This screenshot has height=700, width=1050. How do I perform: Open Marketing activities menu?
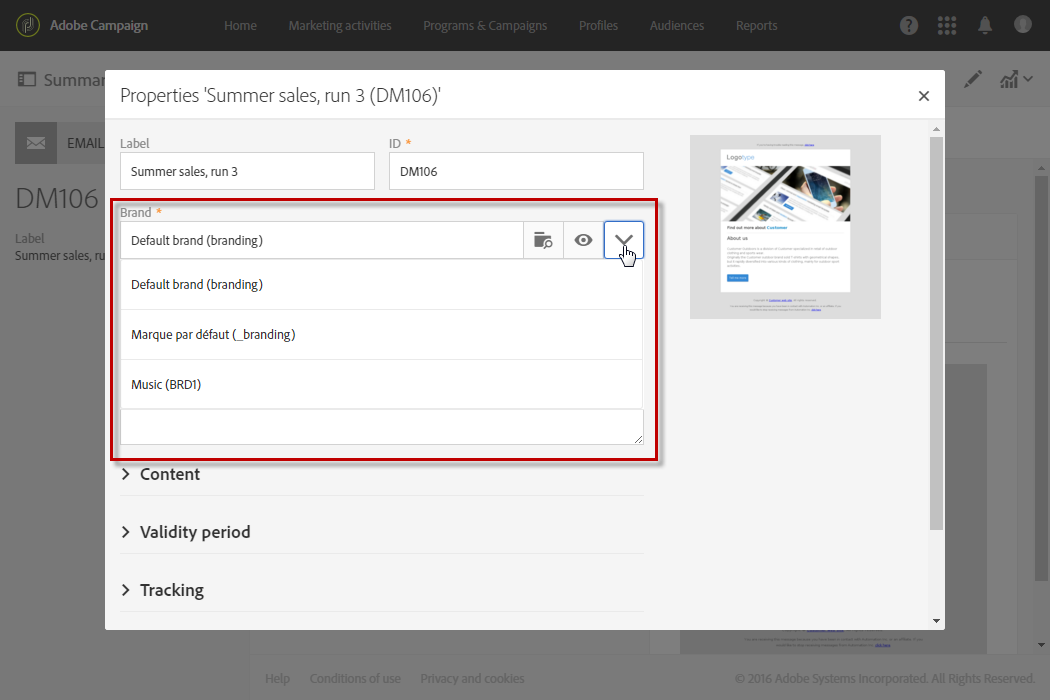[x=340, y=25]
